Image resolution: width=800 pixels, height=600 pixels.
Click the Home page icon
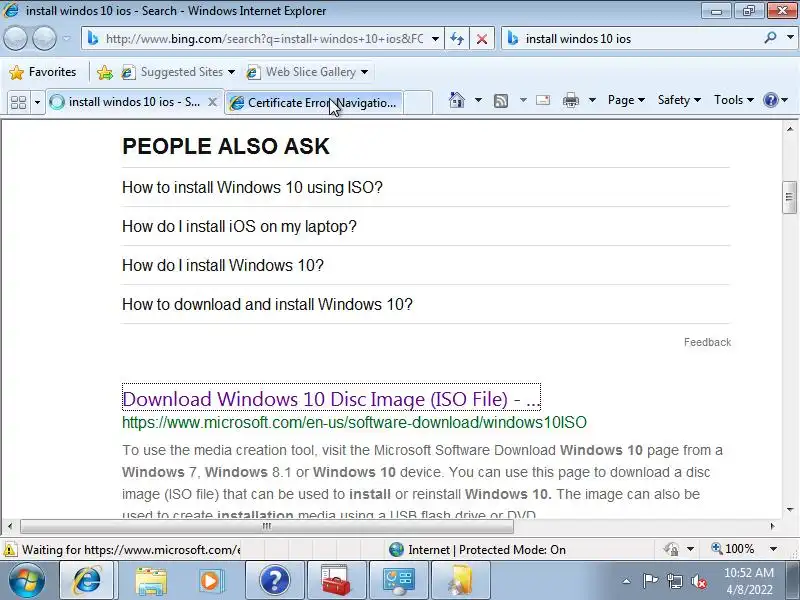457,100
